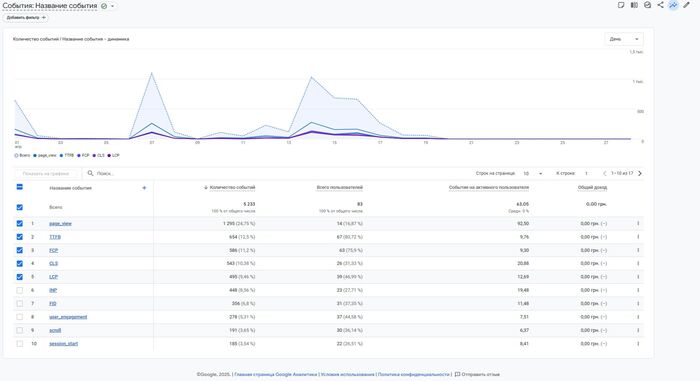
Task: Check the INP row checkbox
Action: pos(20,290)
